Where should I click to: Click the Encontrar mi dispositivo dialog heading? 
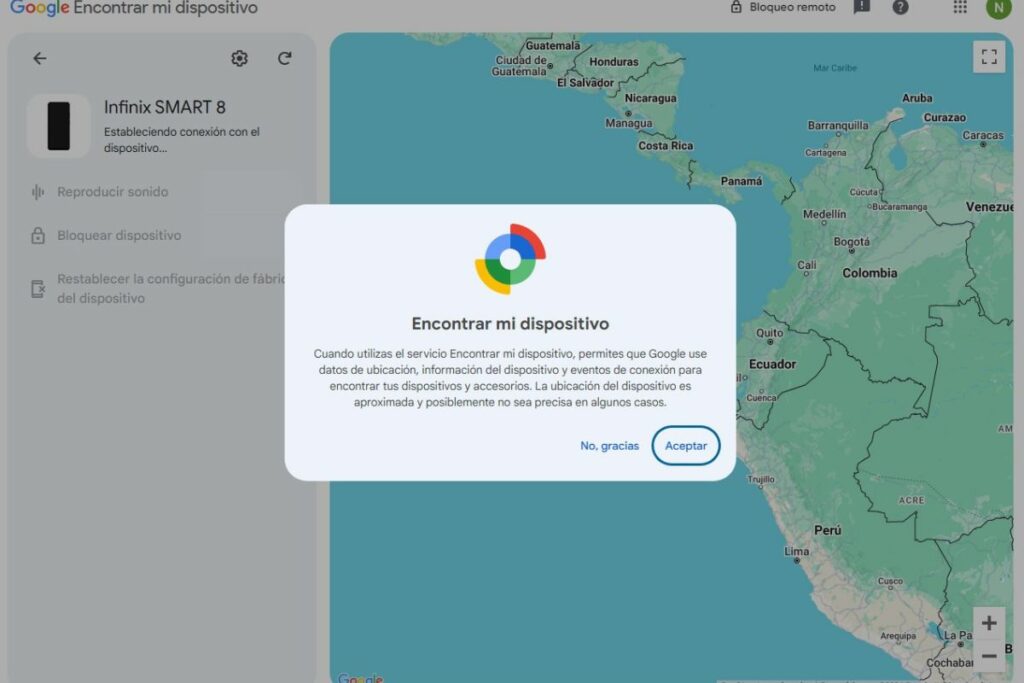click(x=510, y=324)
